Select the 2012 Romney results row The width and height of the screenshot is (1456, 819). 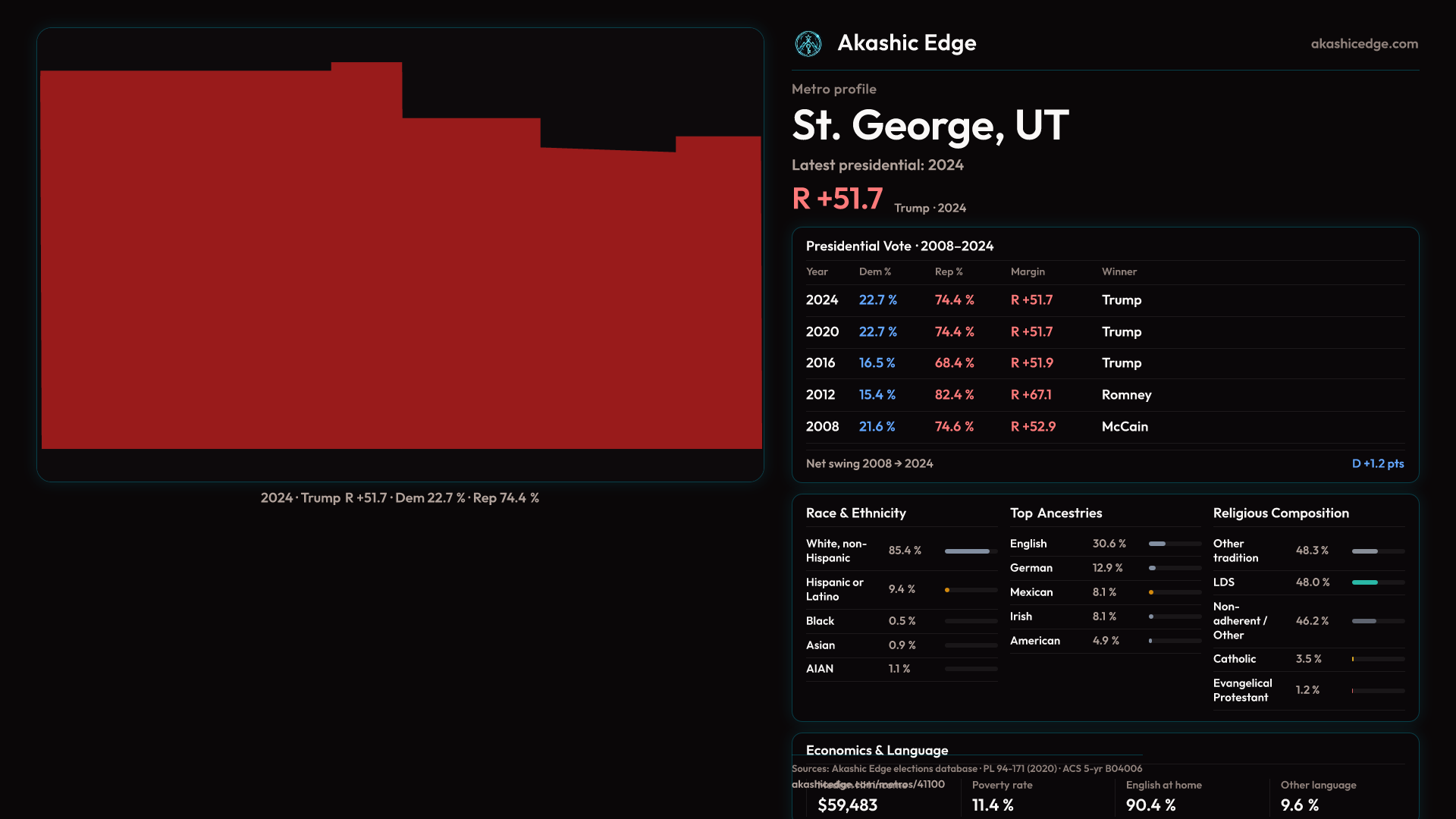point(1104,395)
